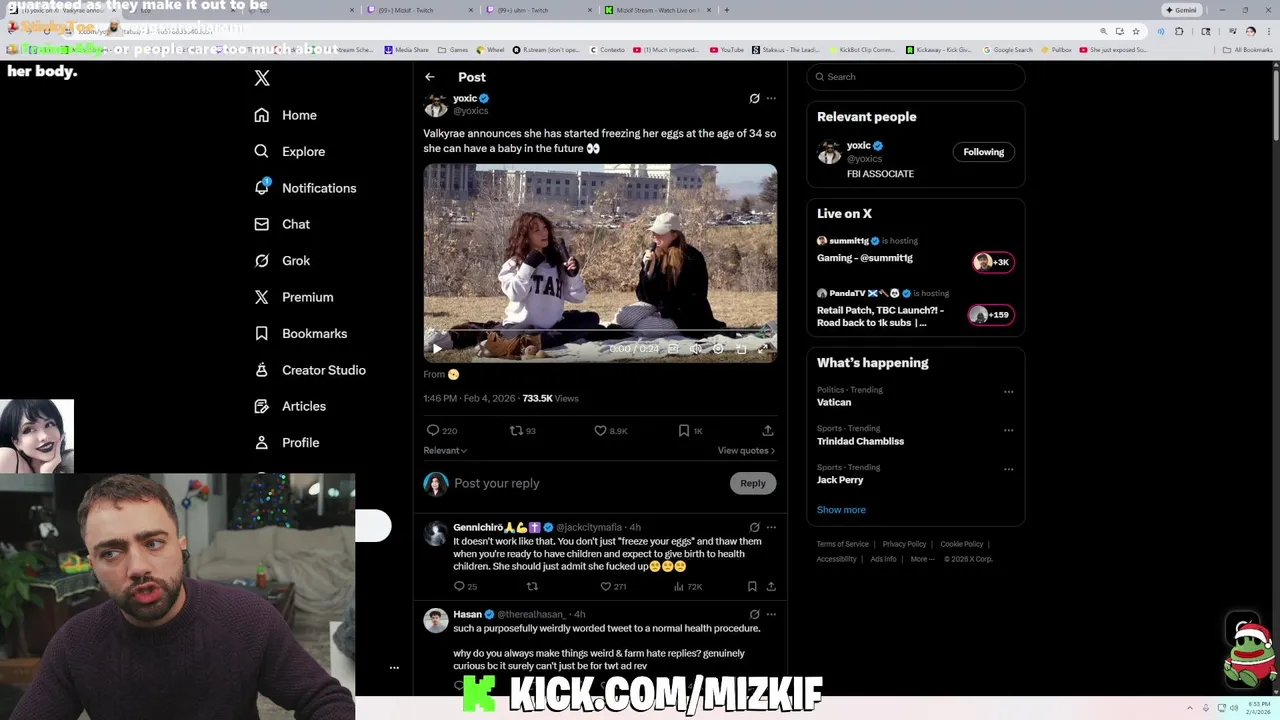Open the All Bookmarks folder
This screenshot has width=1280, height=720.
coord(1249,49)
